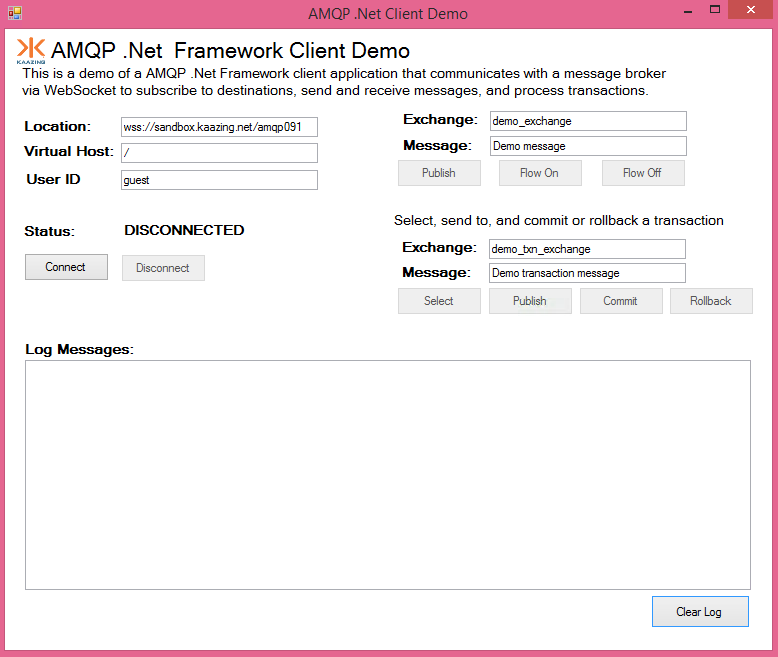Click the application icon in title bar

pyautogui.click(x=15, y=13)
